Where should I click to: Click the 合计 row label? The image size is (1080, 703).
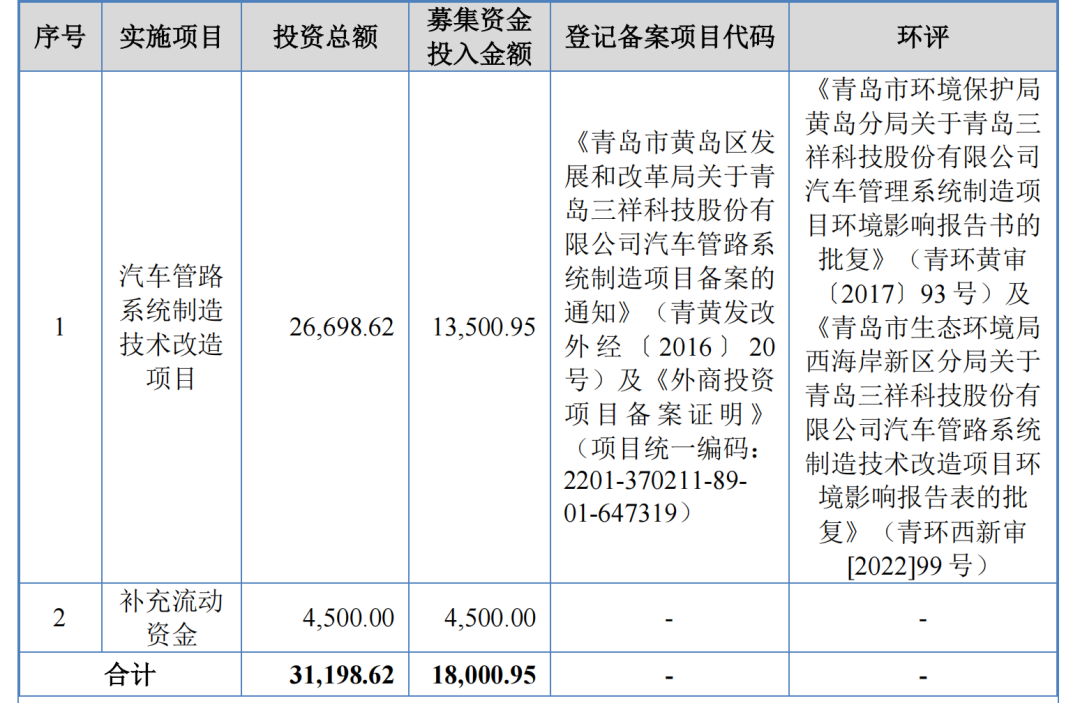coord(130,675)
